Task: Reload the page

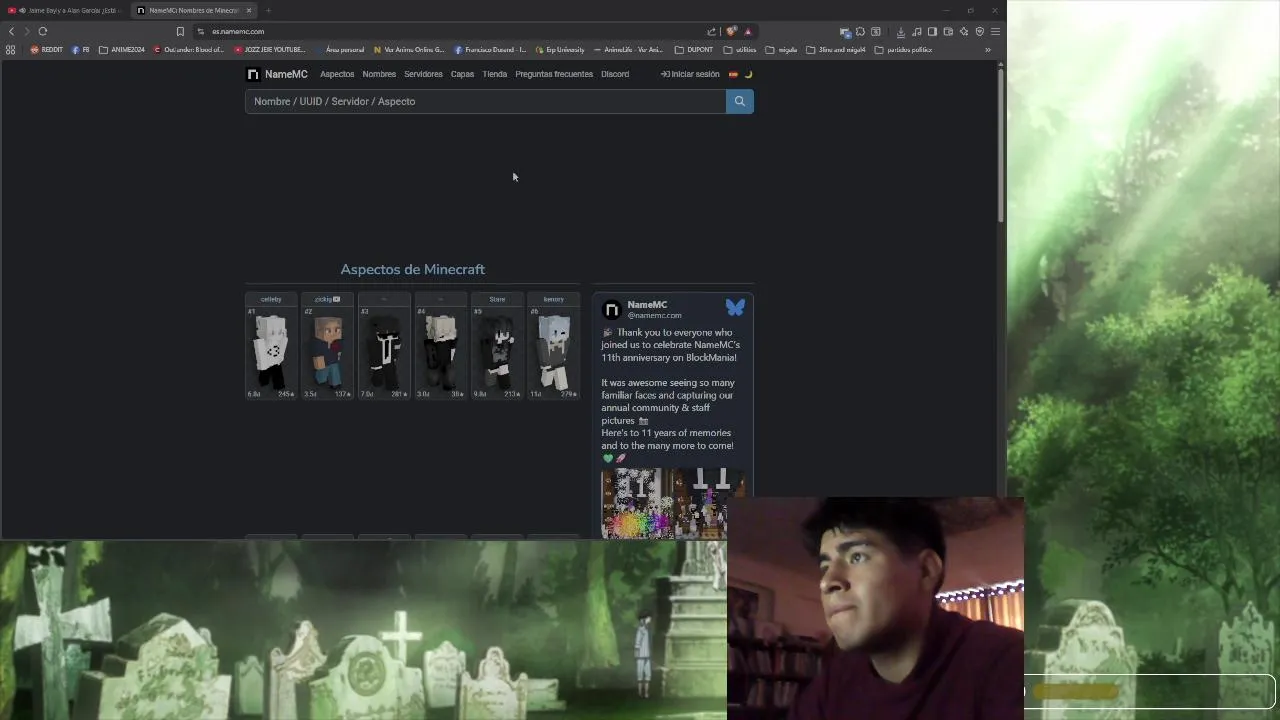Action: coord(43,31)
